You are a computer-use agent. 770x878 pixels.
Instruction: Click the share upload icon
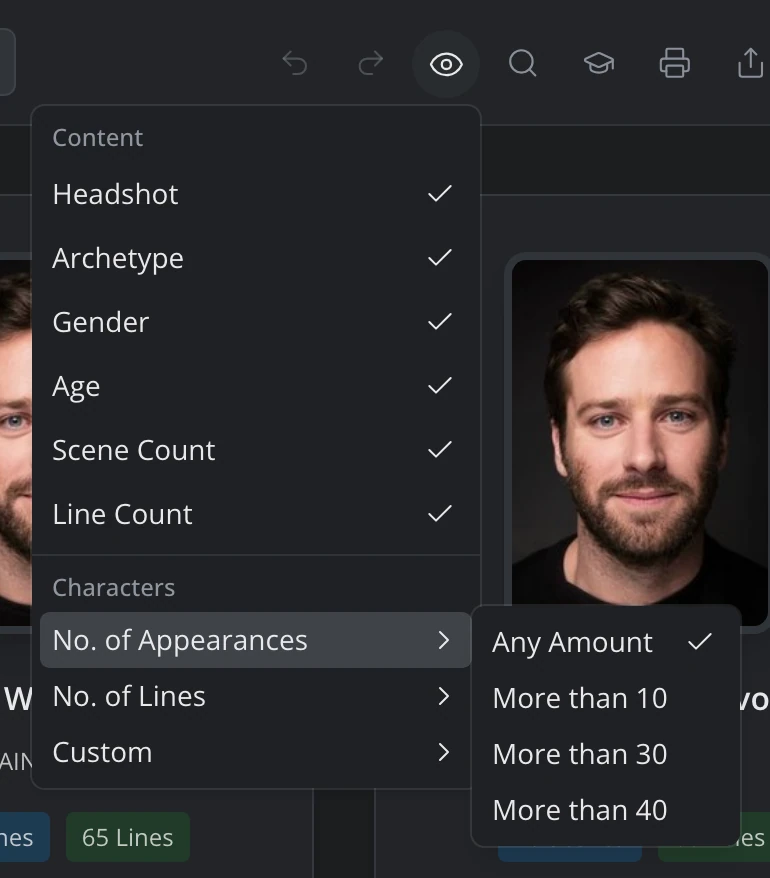pos(750,63)
